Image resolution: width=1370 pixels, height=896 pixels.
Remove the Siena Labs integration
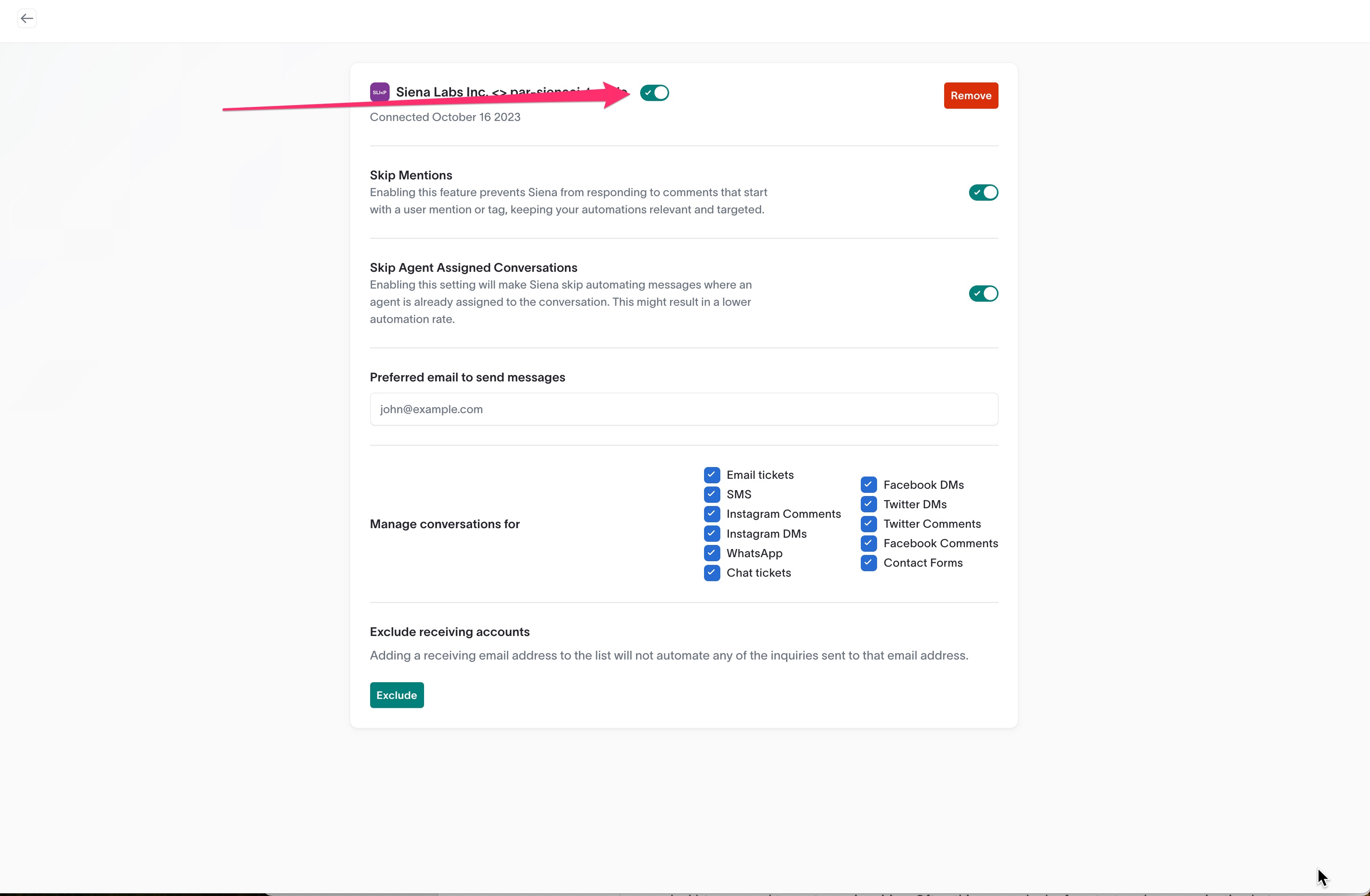[x=970, y=96]
